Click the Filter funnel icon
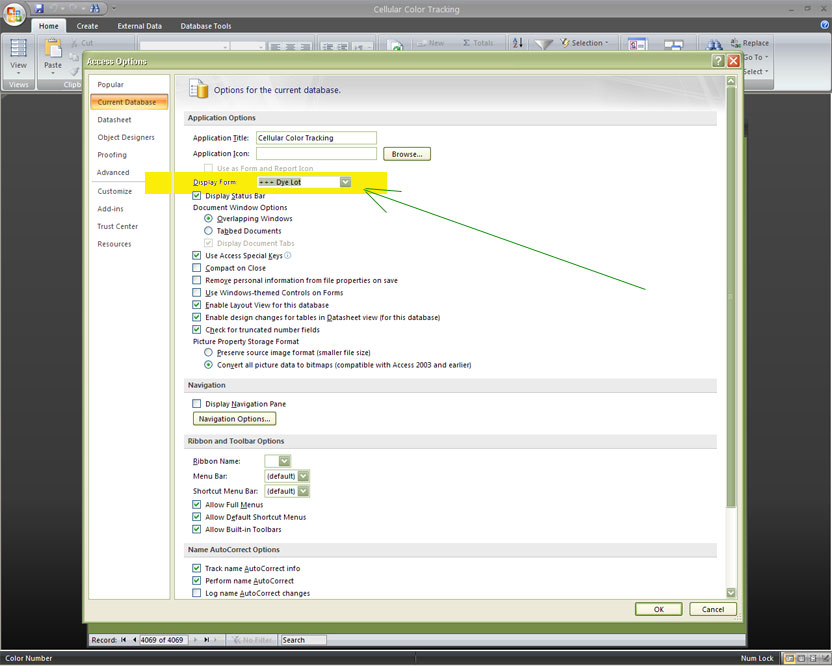832x666 pixels. 542,45
